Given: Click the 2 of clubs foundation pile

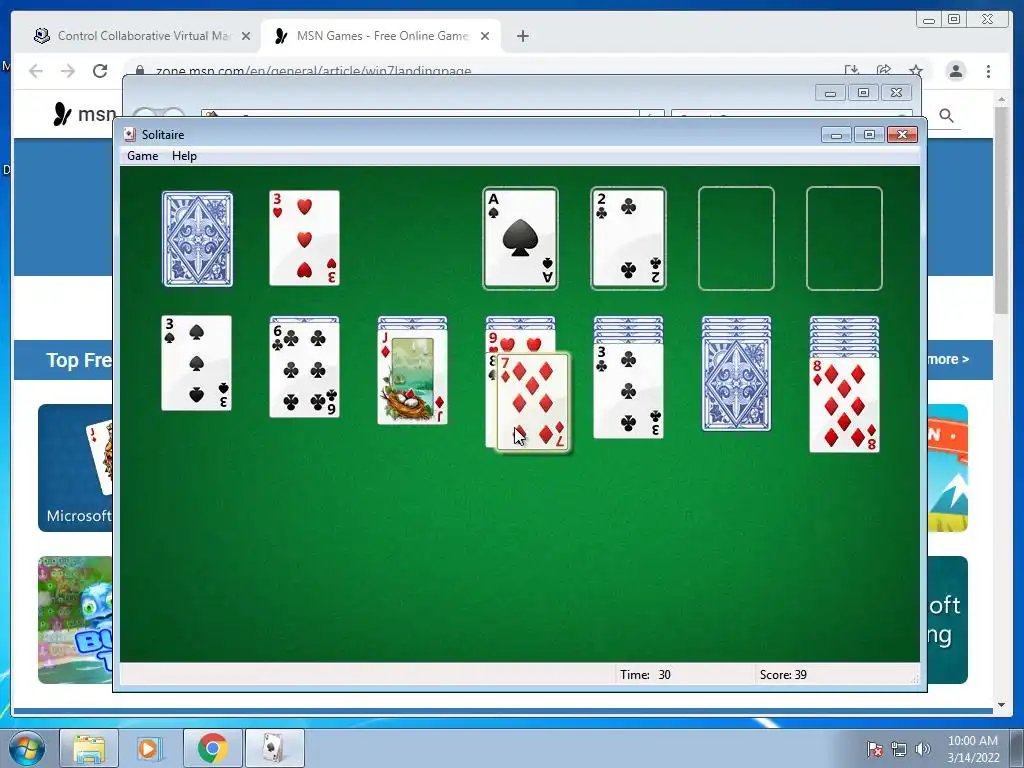Looking at the screenshot, I should [x=628, y=238].
